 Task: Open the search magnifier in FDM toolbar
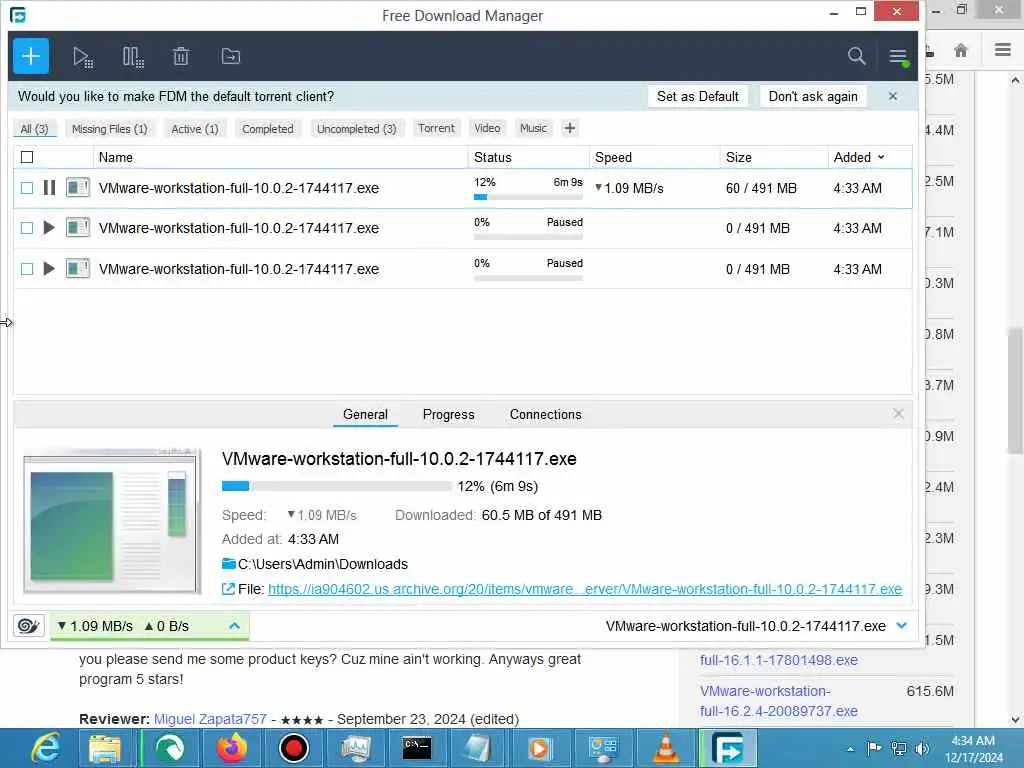[x=856, y=56]
